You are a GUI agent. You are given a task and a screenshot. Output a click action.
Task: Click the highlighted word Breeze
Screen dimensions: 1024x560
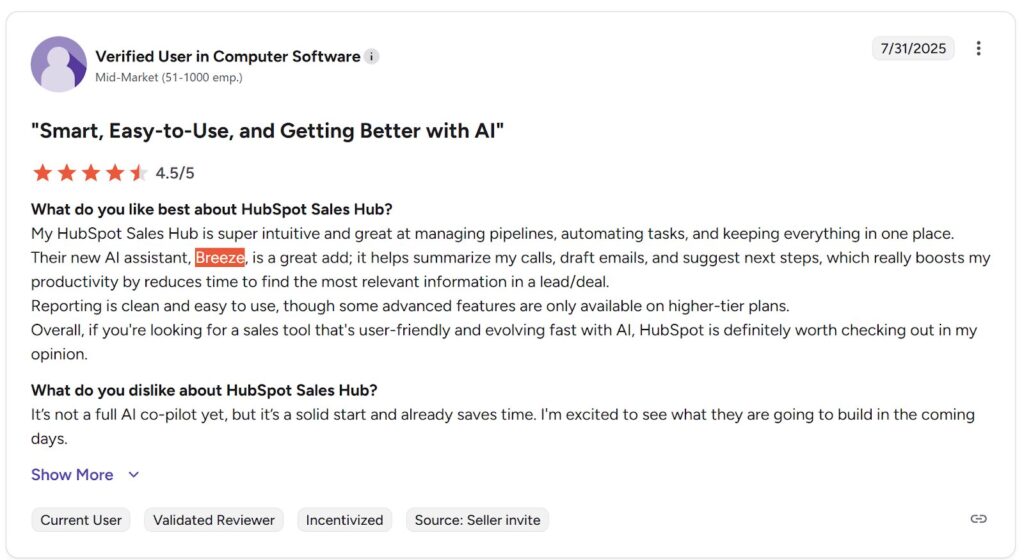click(219, 258)
